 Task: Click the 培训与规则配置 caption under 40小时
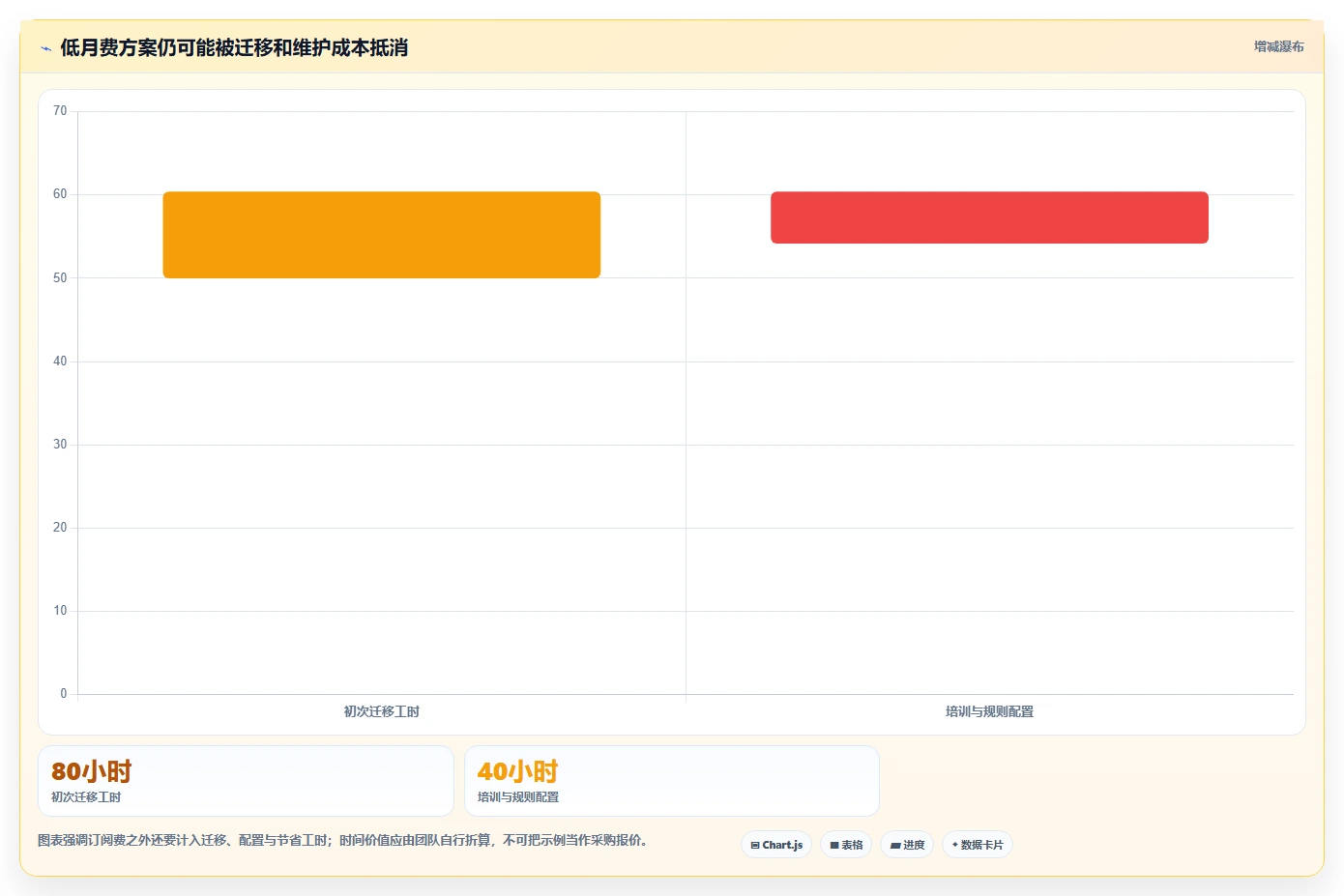(x=518, y=797)
